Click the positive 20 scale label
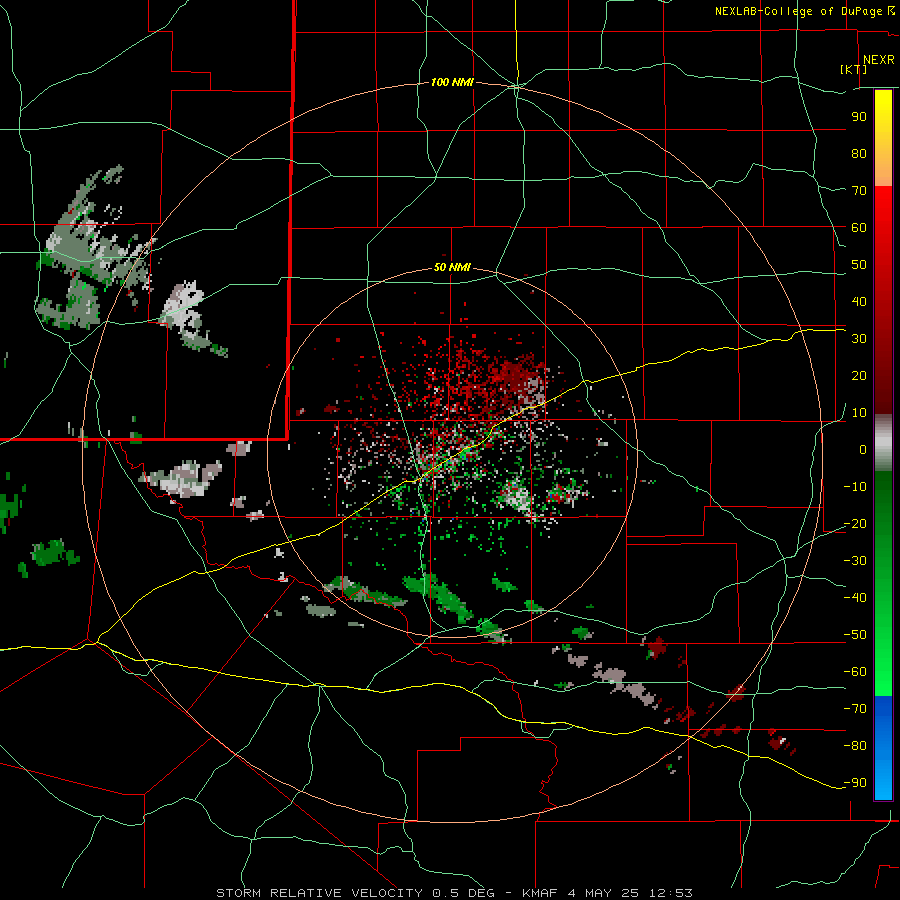Screen dimensions: 900x900 click(859, 376)
